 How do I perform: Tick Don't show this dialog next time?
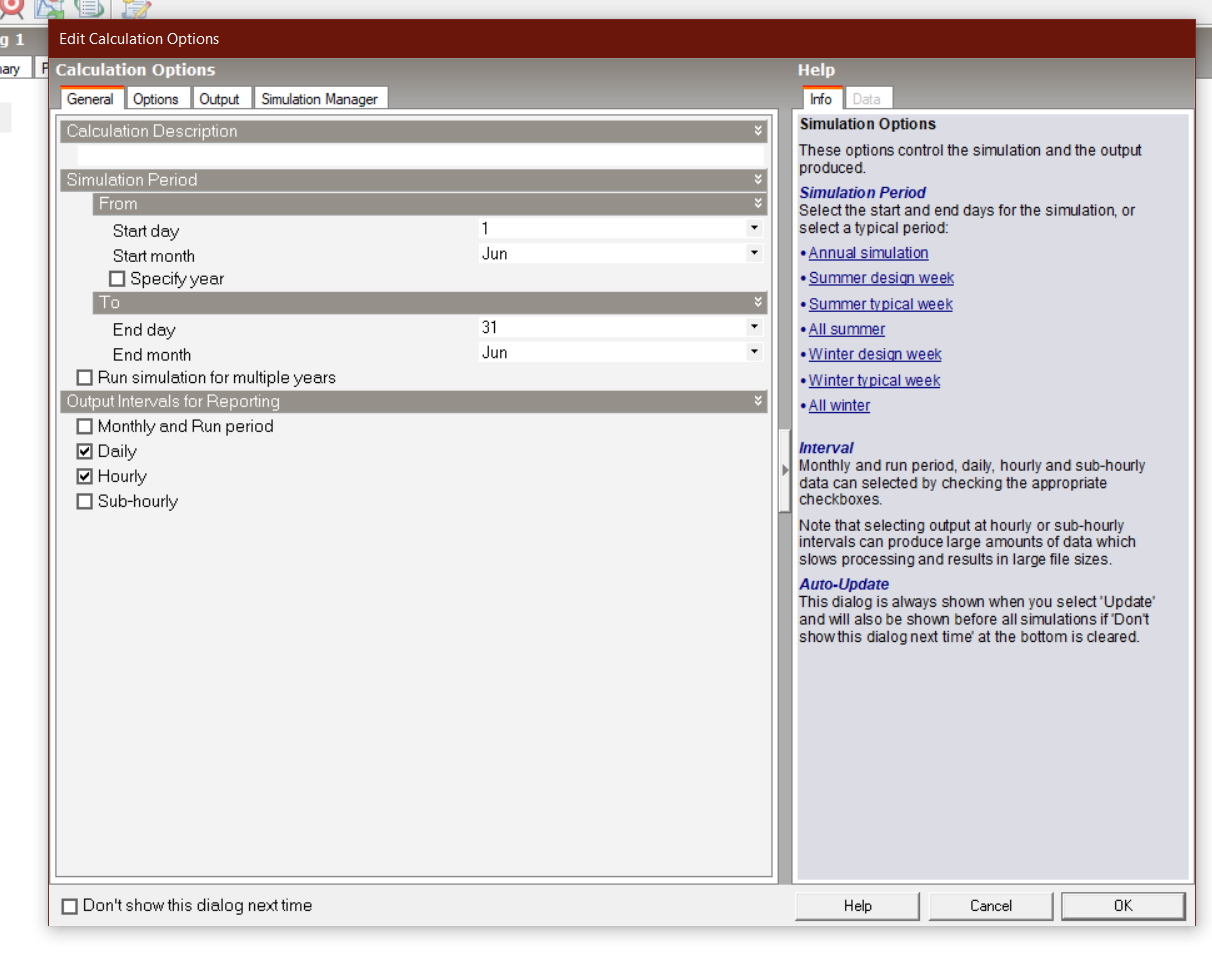(x=70, y=906)
